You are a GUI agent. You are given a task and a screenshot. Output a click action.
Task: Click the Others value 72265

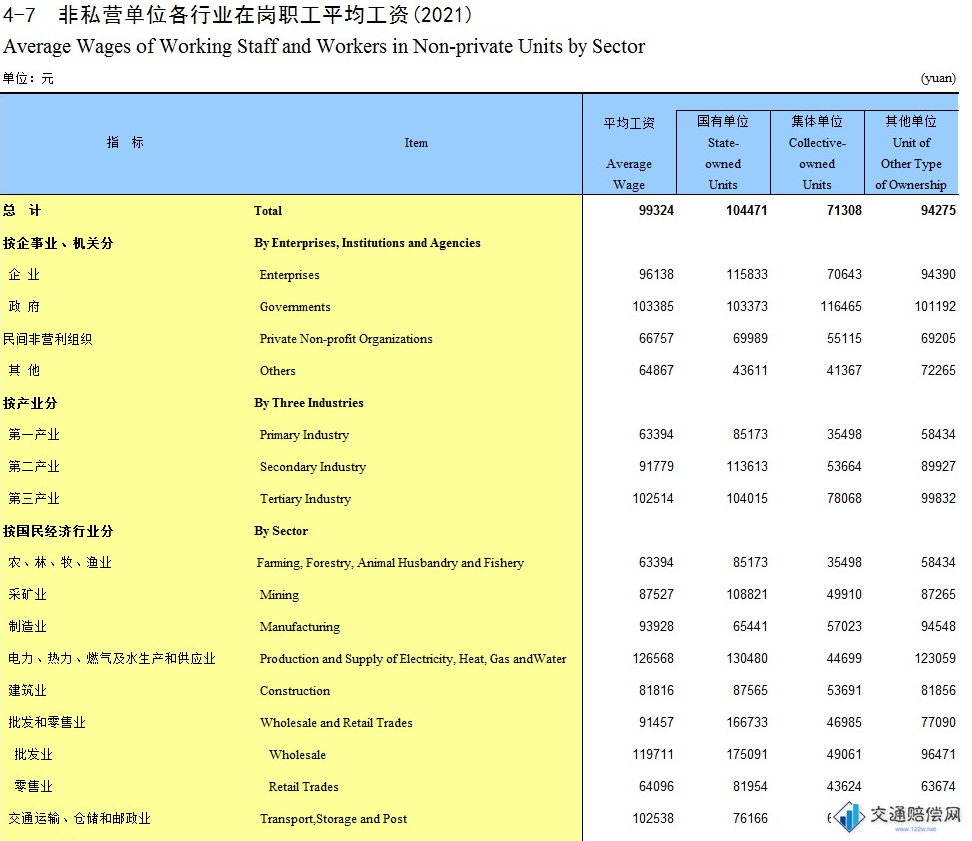(x=938, y=370)
